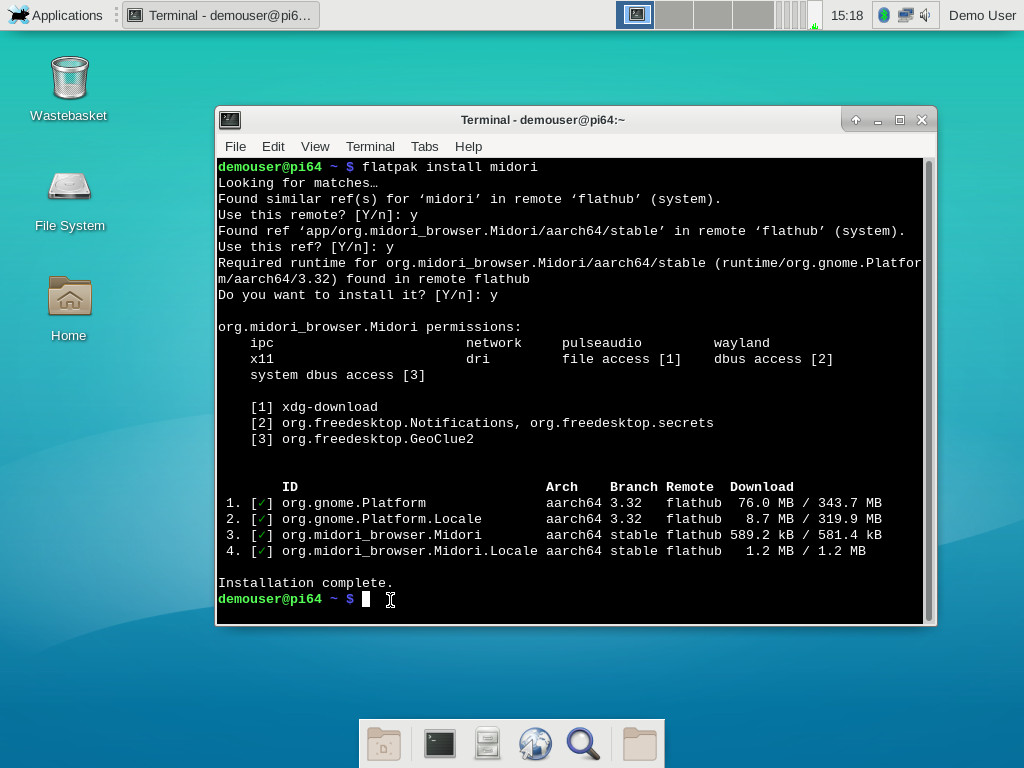Click the network connection tray icon
This screenshot has height=768, width=1024.
905,15
